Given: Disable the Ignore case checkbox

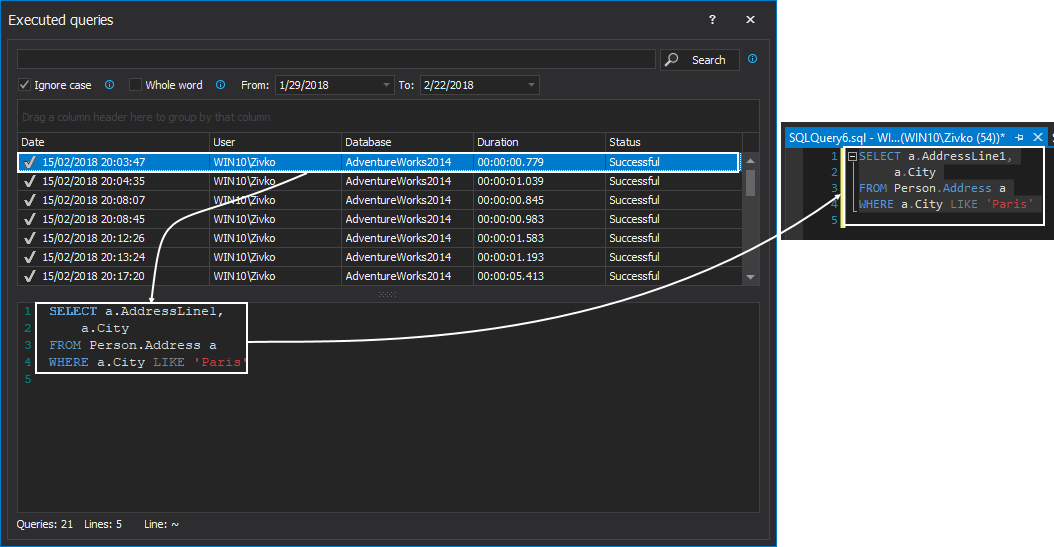Looking at the screenshot, I should [x=25, y=85].
